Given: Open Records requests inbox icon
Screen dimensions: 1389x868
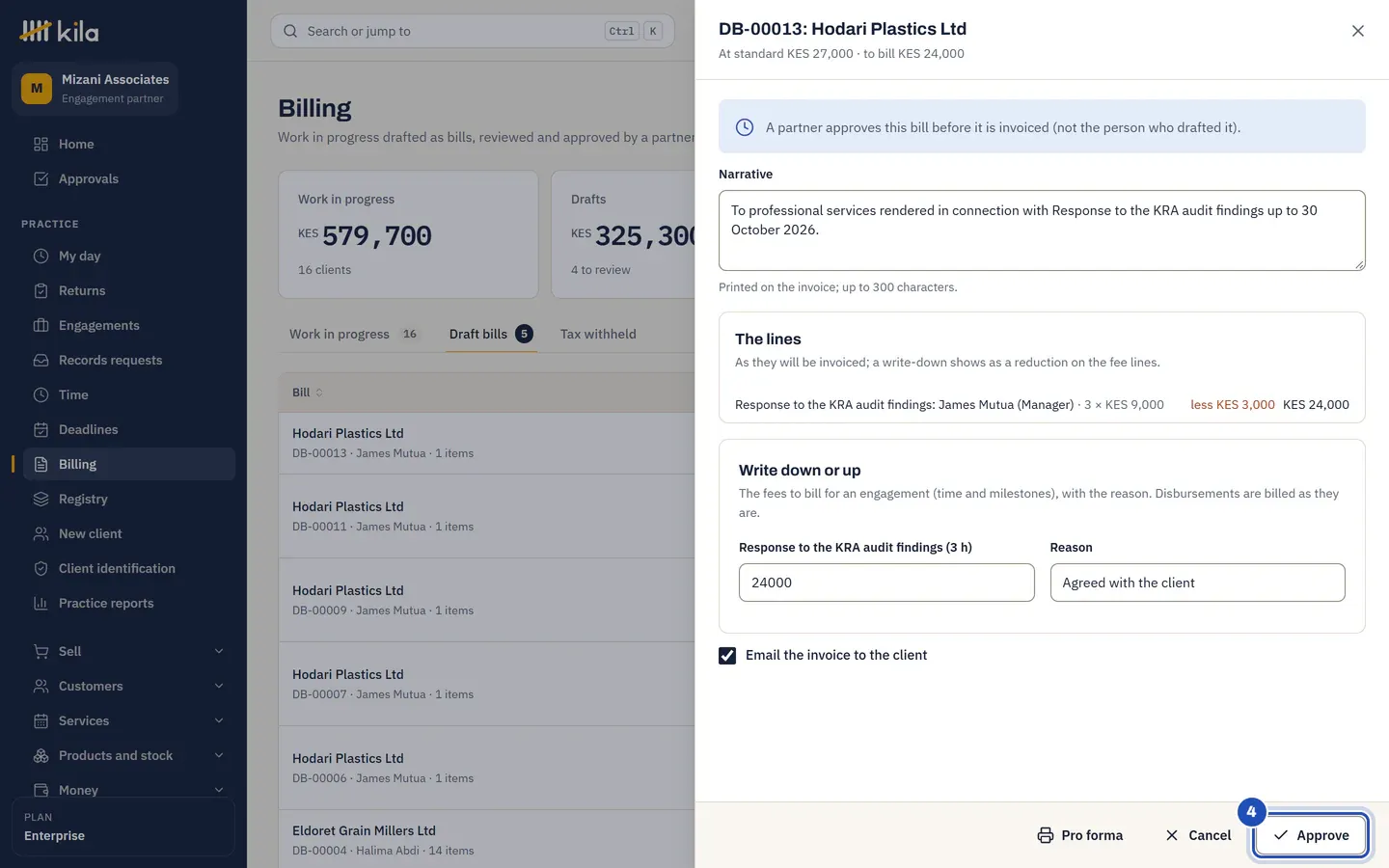Looking at the screenshot, I should [41, 360].
